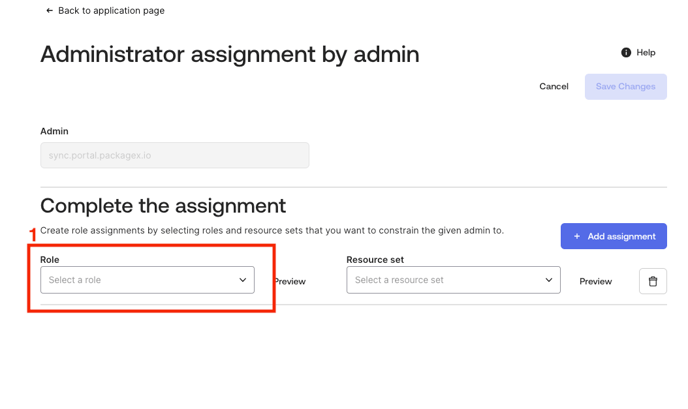Open the "Back to application page" link
The width and height of the screenshot is (688, 409).
click(111, 11)
